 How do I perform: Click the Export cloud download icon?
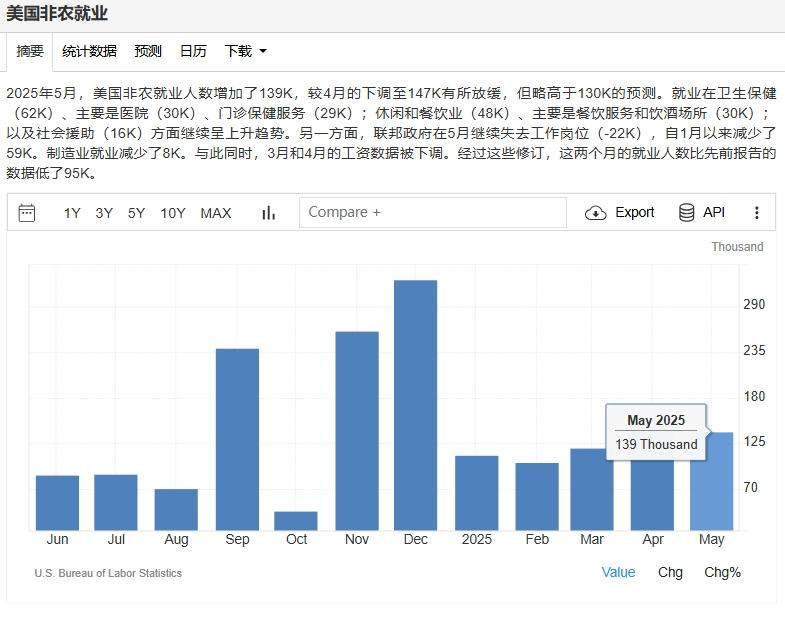coord(596,213)
